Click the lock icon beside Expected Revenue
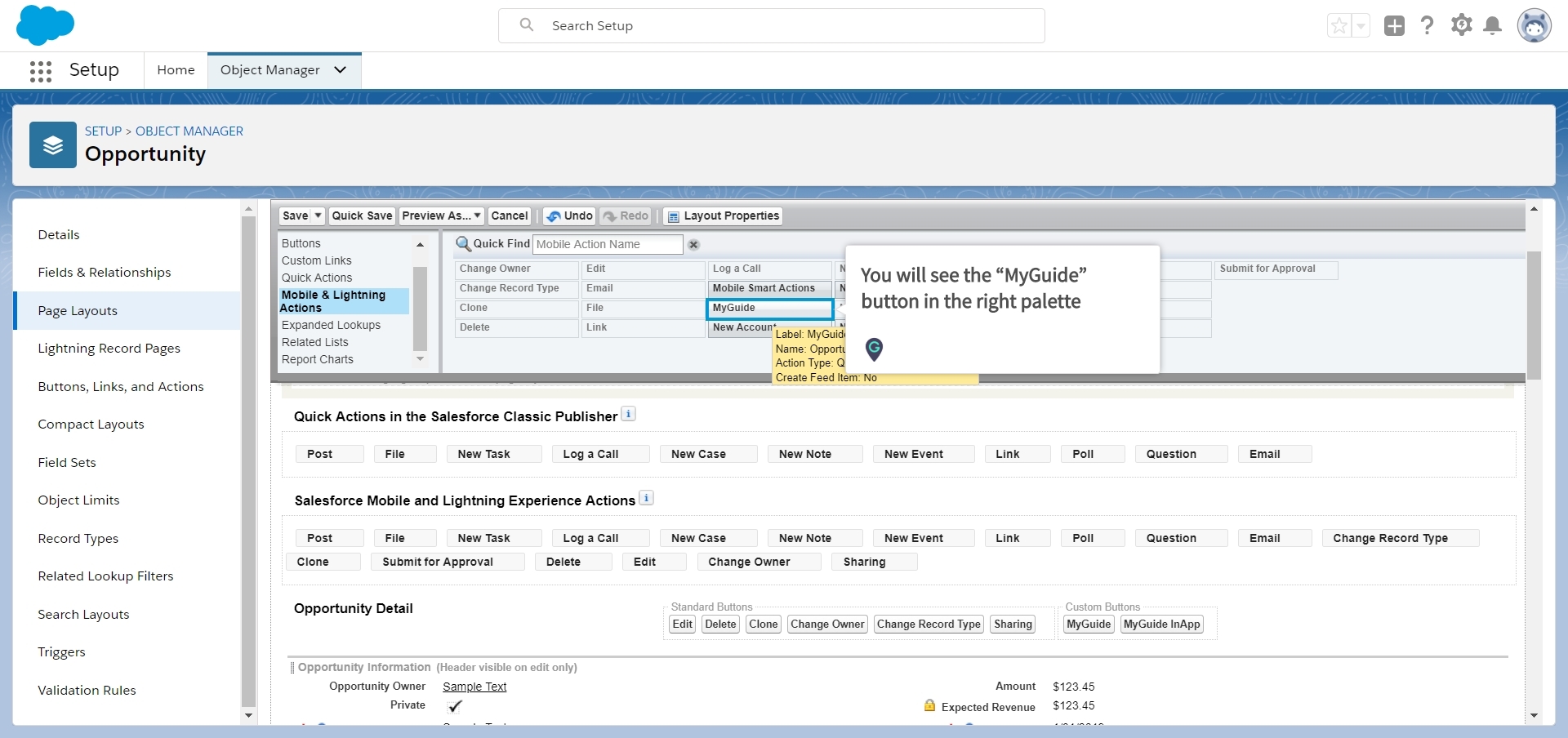This screenshot has height=738, width=1568. (x=929, y=705)
